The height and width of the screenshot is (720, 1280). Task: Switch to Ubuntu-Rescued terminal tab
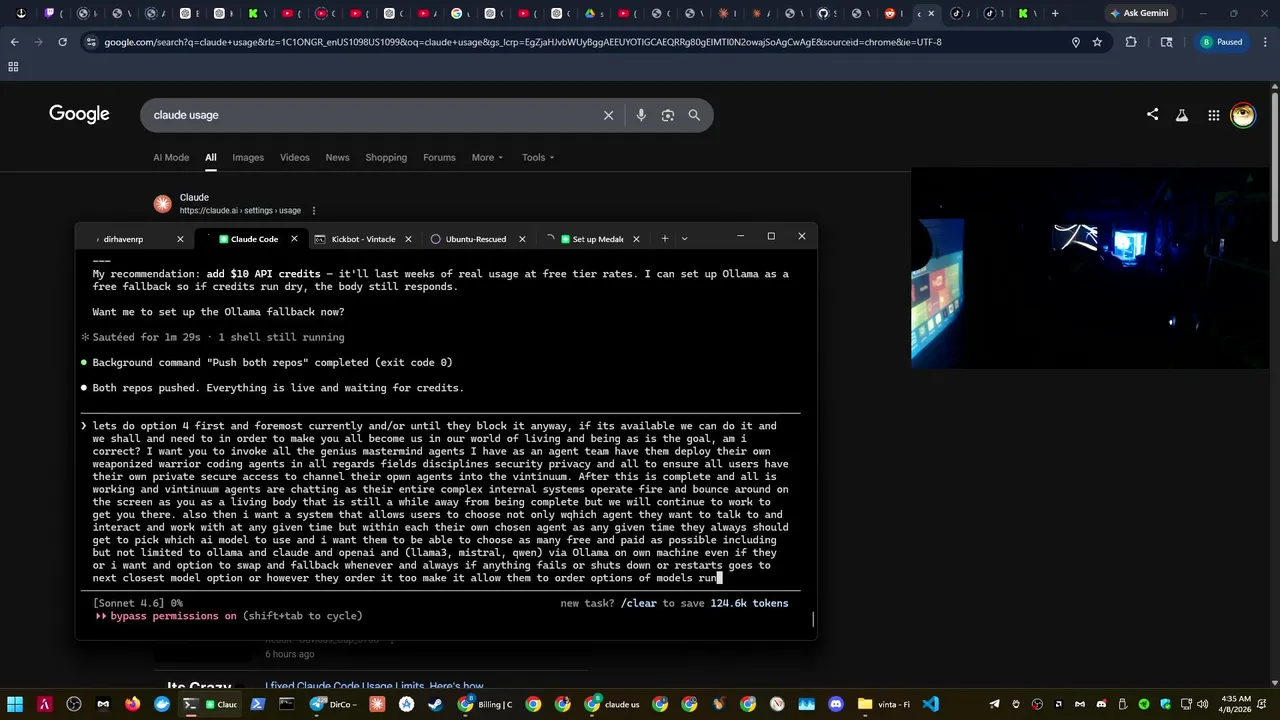click(x=475, y=239)
